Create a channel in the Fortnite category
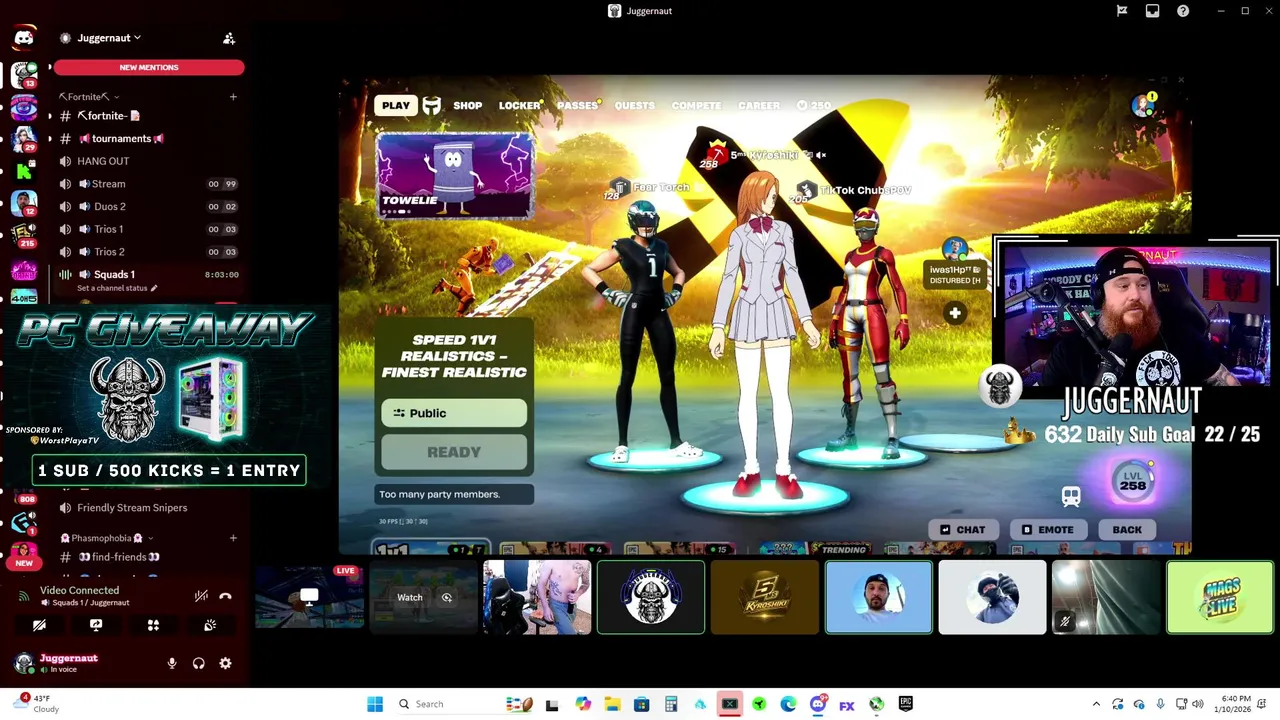1280x720 pixels. (233, 97)
